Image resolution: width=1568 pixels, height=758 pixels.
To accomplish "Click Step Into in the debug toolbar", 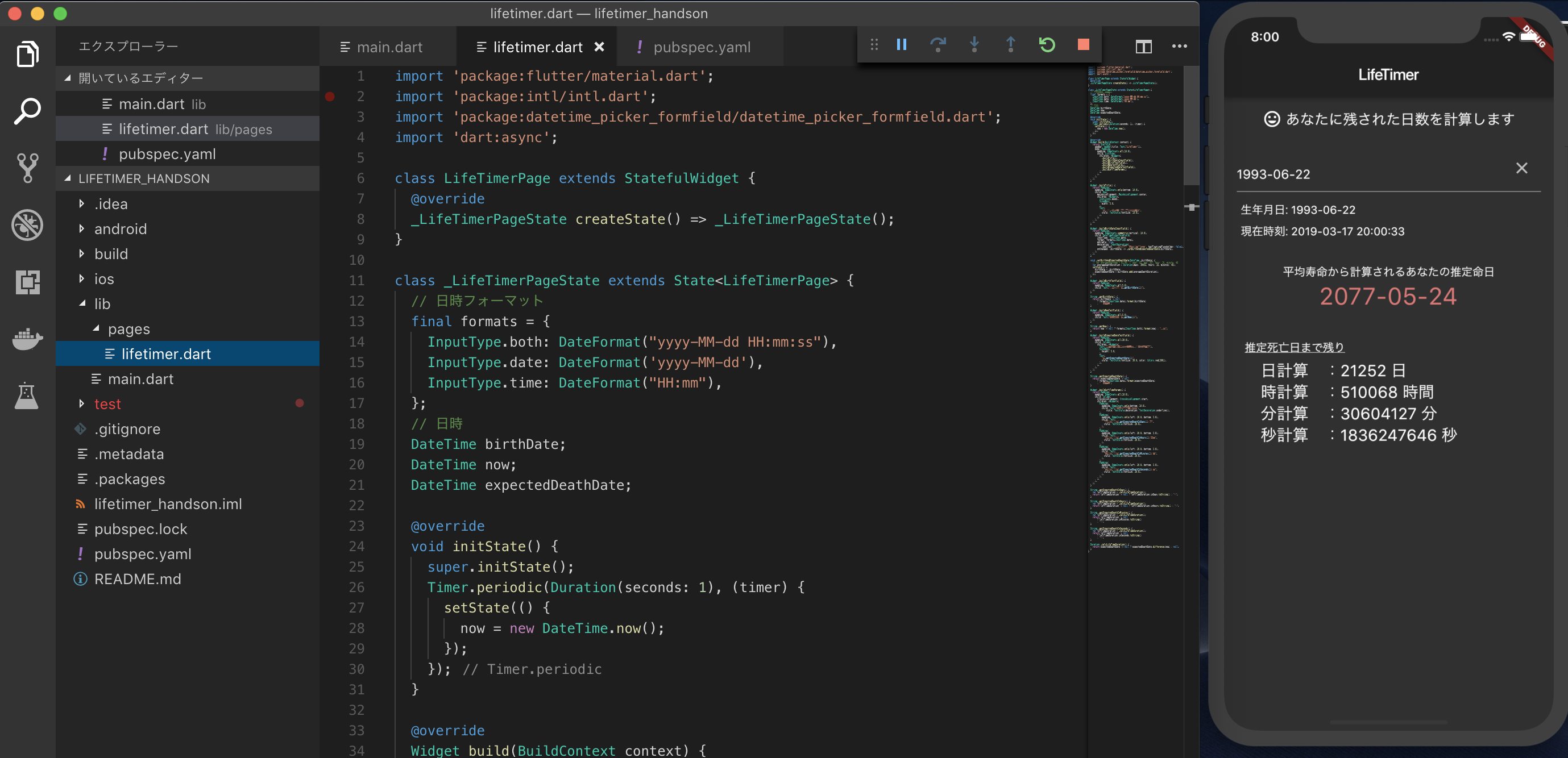I will point(974,45).
